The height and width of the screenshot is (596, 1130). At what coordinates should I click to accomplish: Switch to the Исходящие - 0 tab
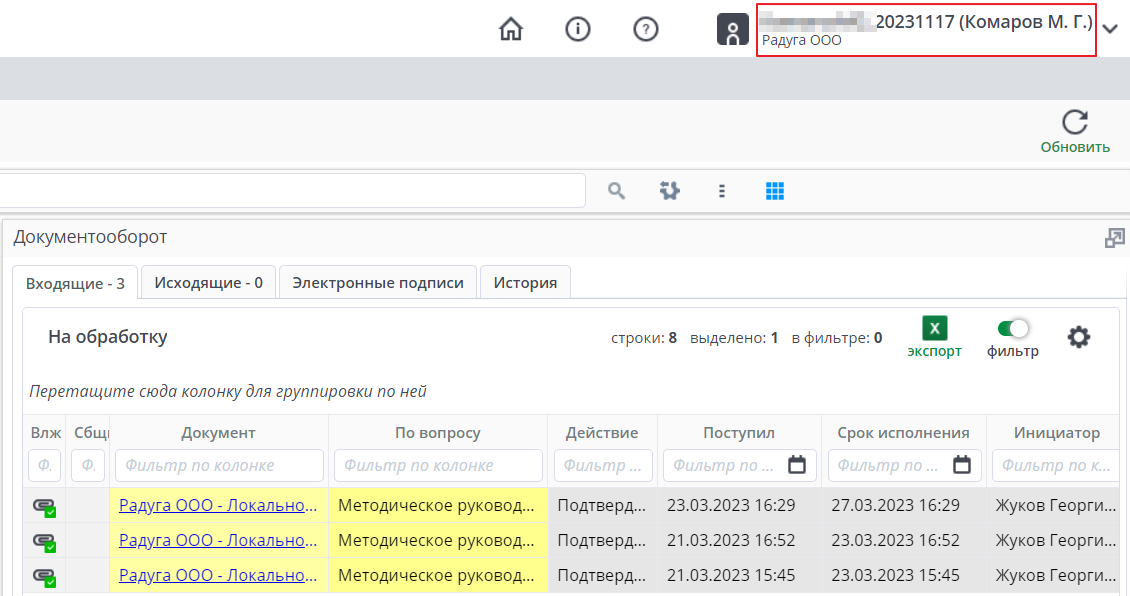(x=208, y=283)
